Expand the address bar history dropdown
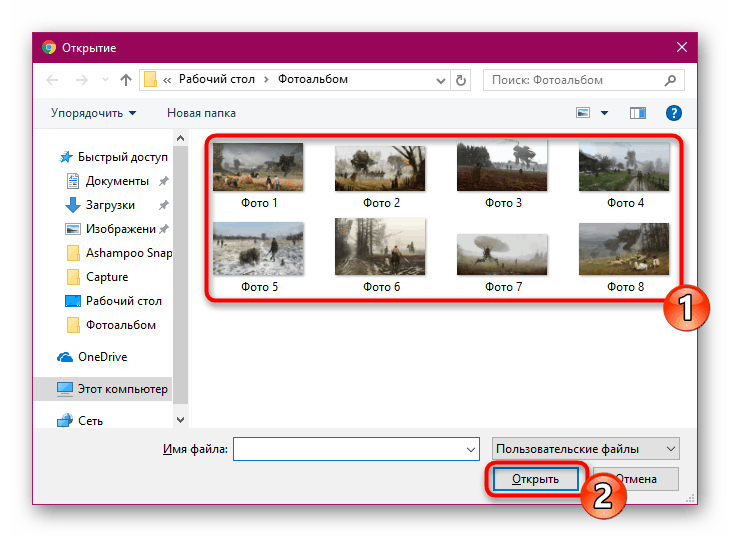 [x=440, y=81]
